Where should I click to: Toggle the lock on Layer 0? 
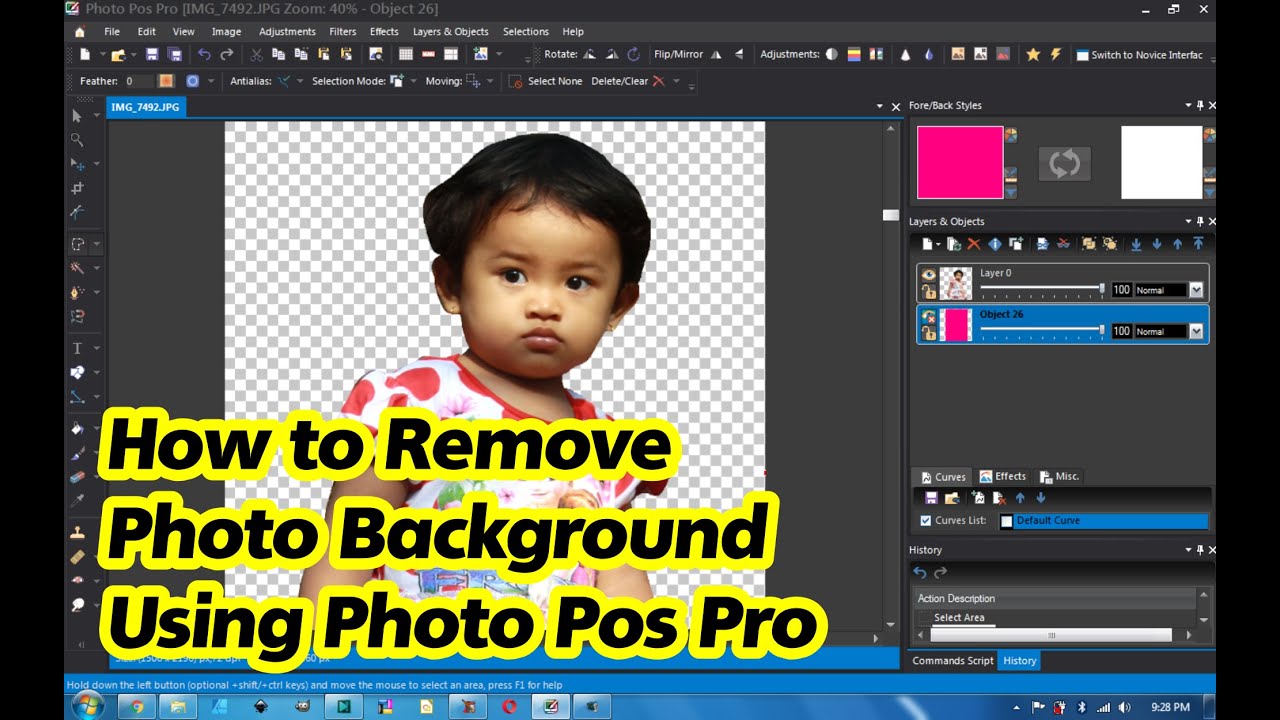pyautogui.click(x=929, y=291)
